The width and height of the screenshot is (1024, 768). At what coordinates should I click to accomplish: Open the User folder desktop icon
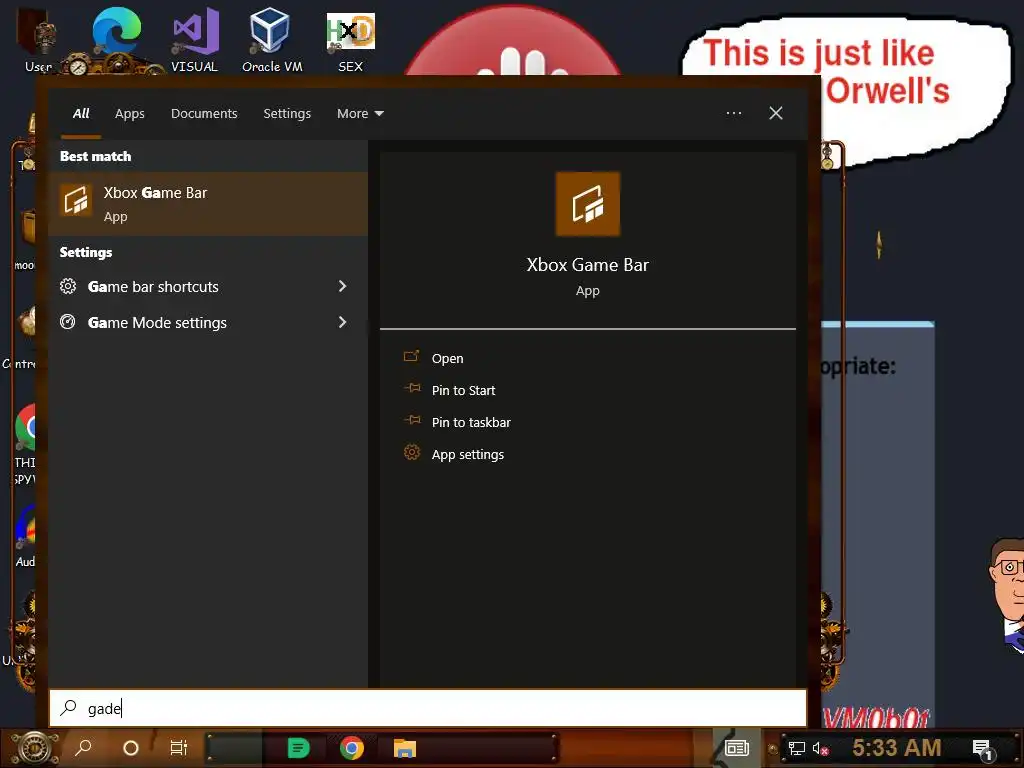39,40
